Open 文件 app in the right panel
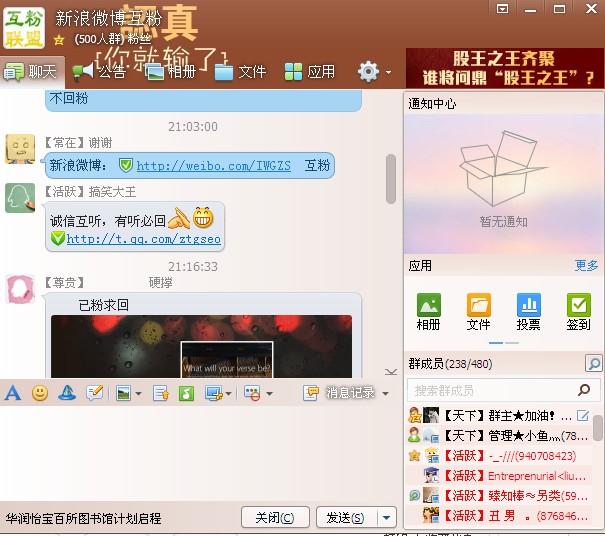This screenshot has width=605, height=536. pyautogui.click(x=478, y=311)
